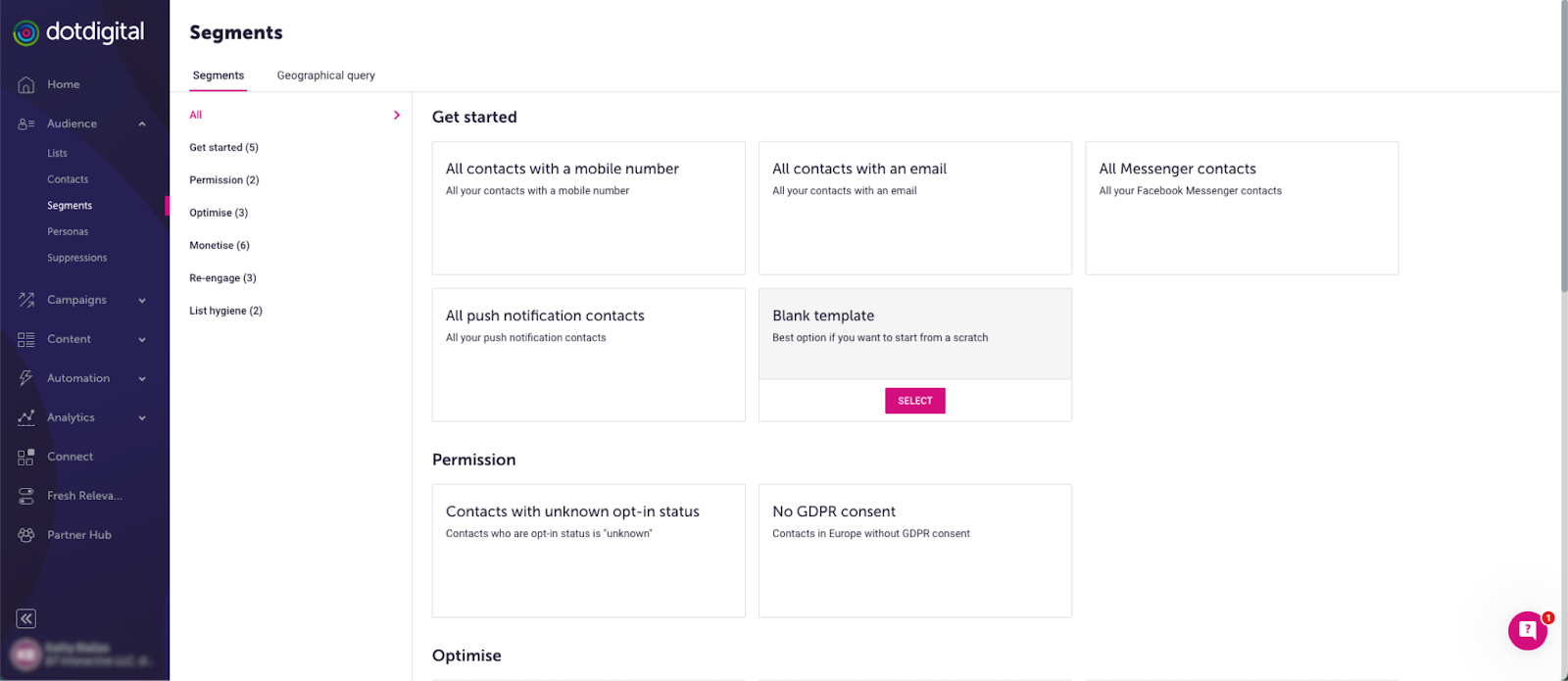This screenshot has height=681, width=1568.
Task: Expand the Automation menu chevron
Action: [142, 379]
